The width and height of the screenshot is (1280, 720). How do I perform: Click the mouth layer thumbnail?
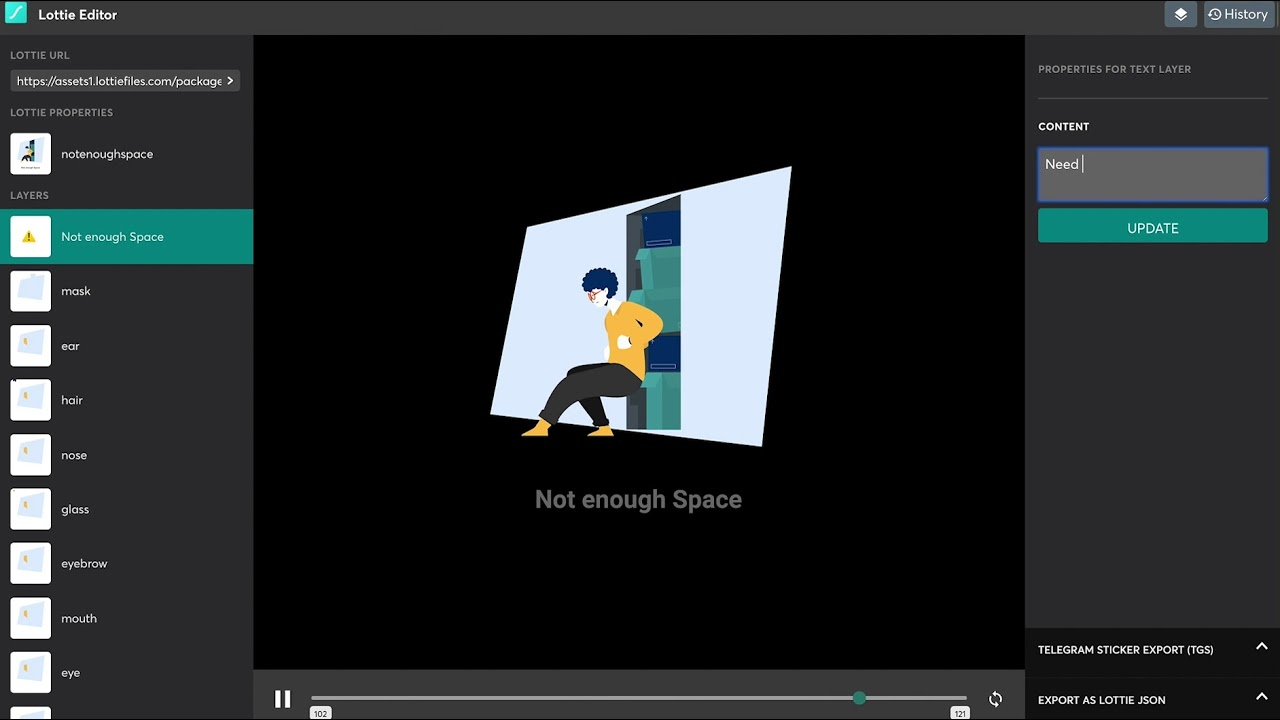[30, 618]
